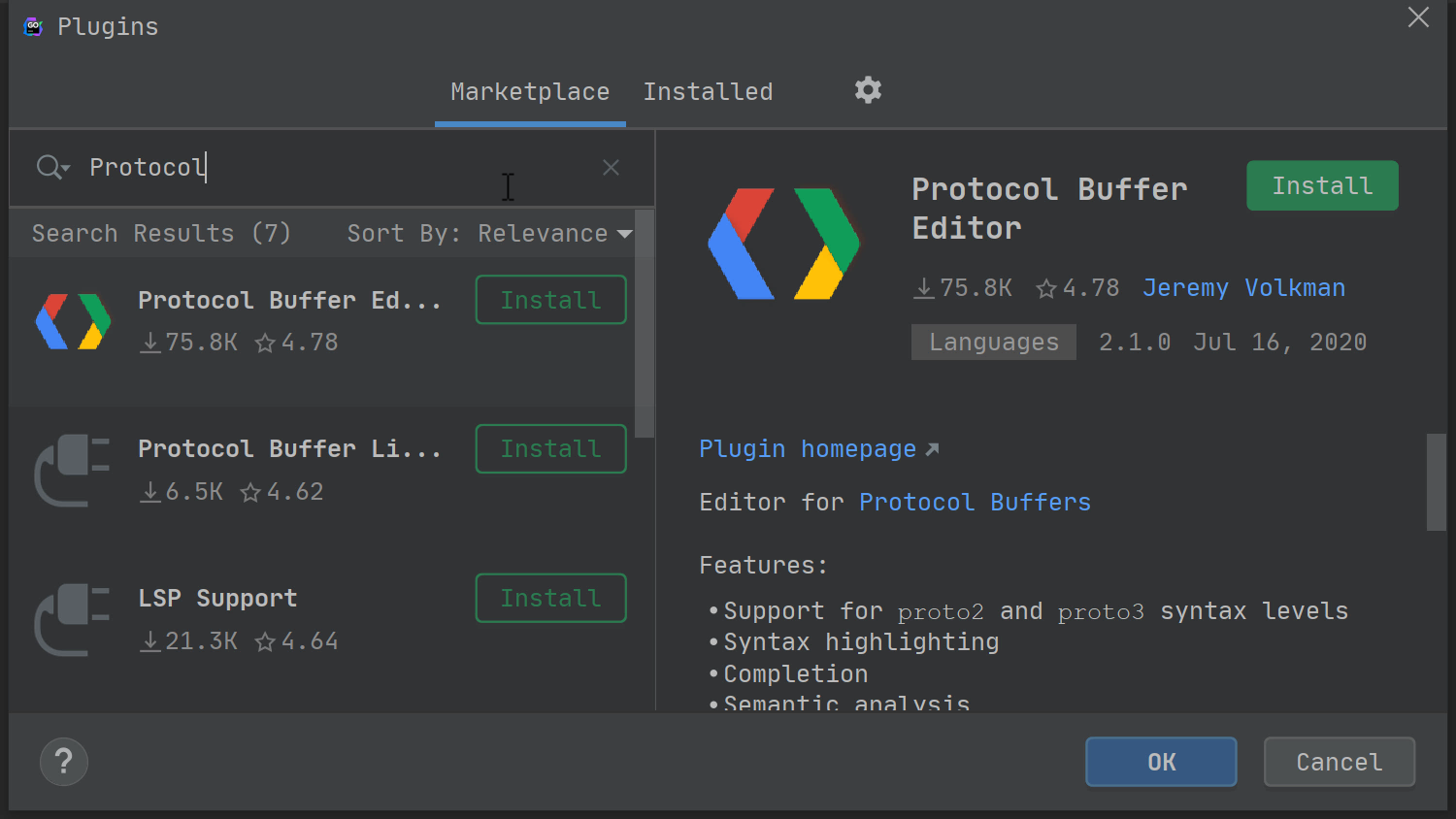Viewport: 1456px width, 819px height.
Task: Install Protocol Buffer Editor from details pane
Action: pyautogui.click(x=1322, y=185)
